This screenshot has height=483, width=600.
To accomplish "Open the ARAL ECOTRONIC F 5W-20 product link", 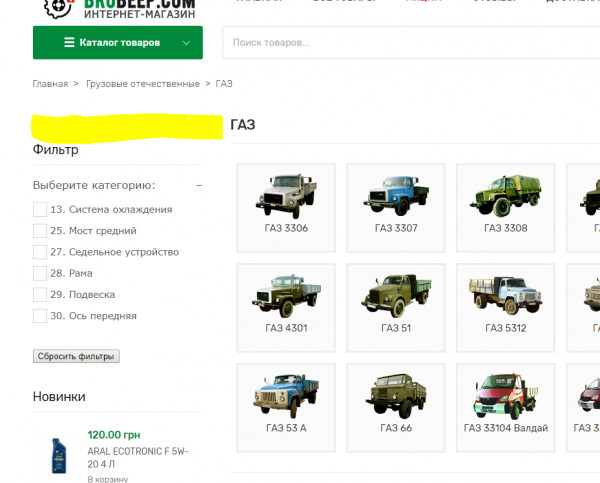I will pyautogui.click(x=138, y=458).
